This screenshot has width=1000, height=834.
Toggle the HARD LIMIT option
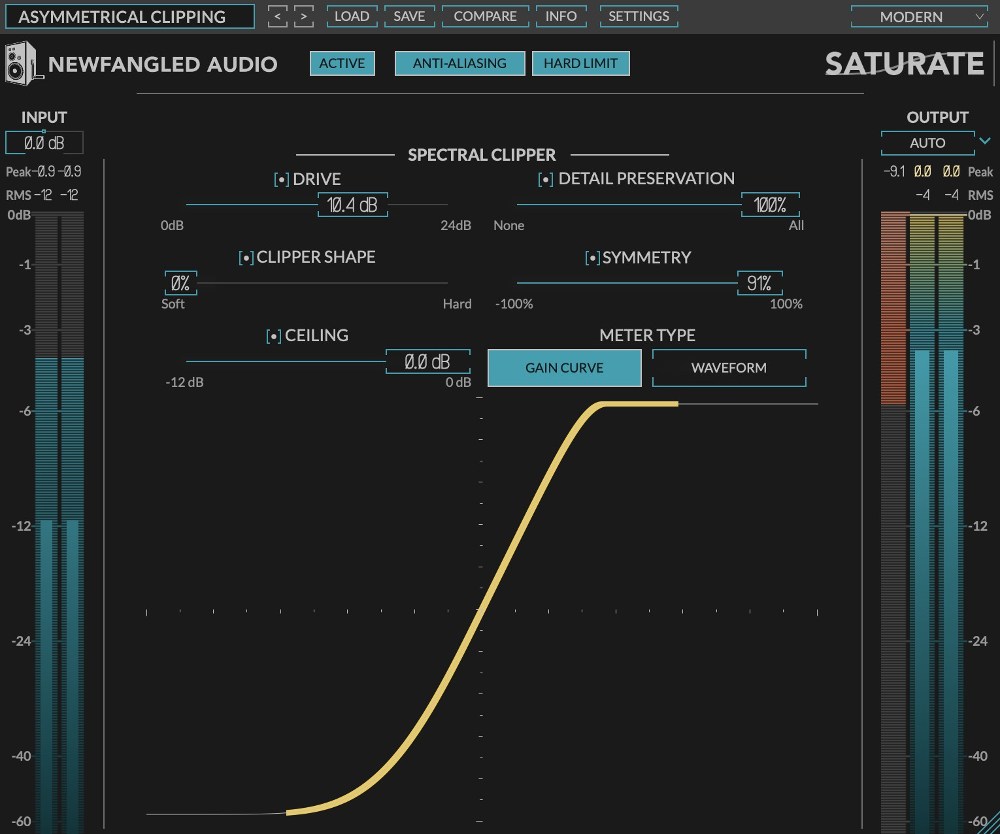point(581,63)
